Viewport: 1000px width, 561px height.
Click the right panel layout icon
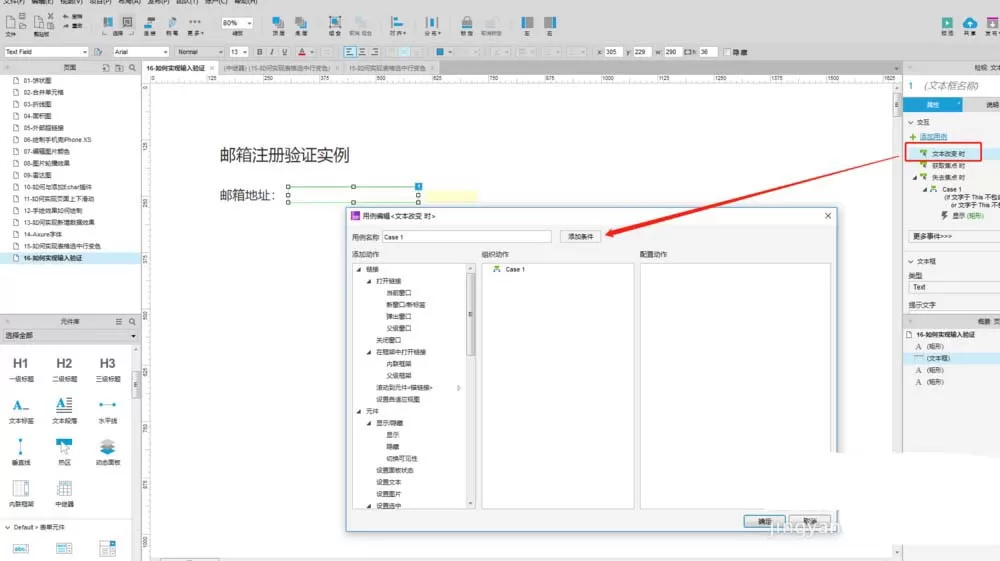point(550,23)
